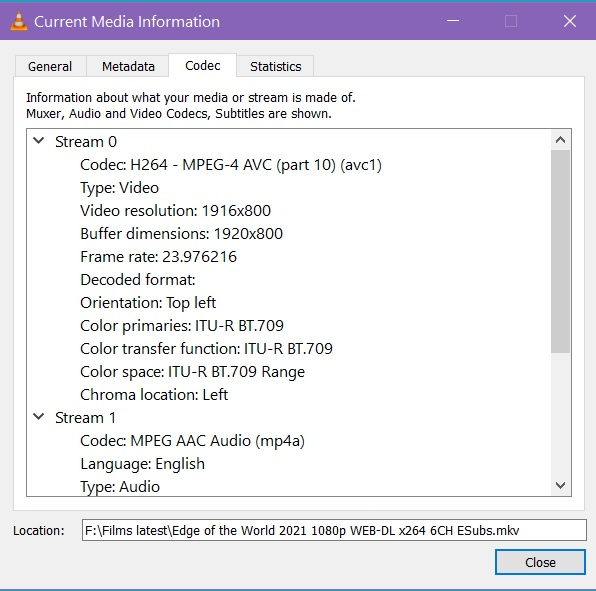The height and width of the screenshot is (591, 596).
Task: Select the MPEG AAC Audio codec row
Action: [192, 441]
